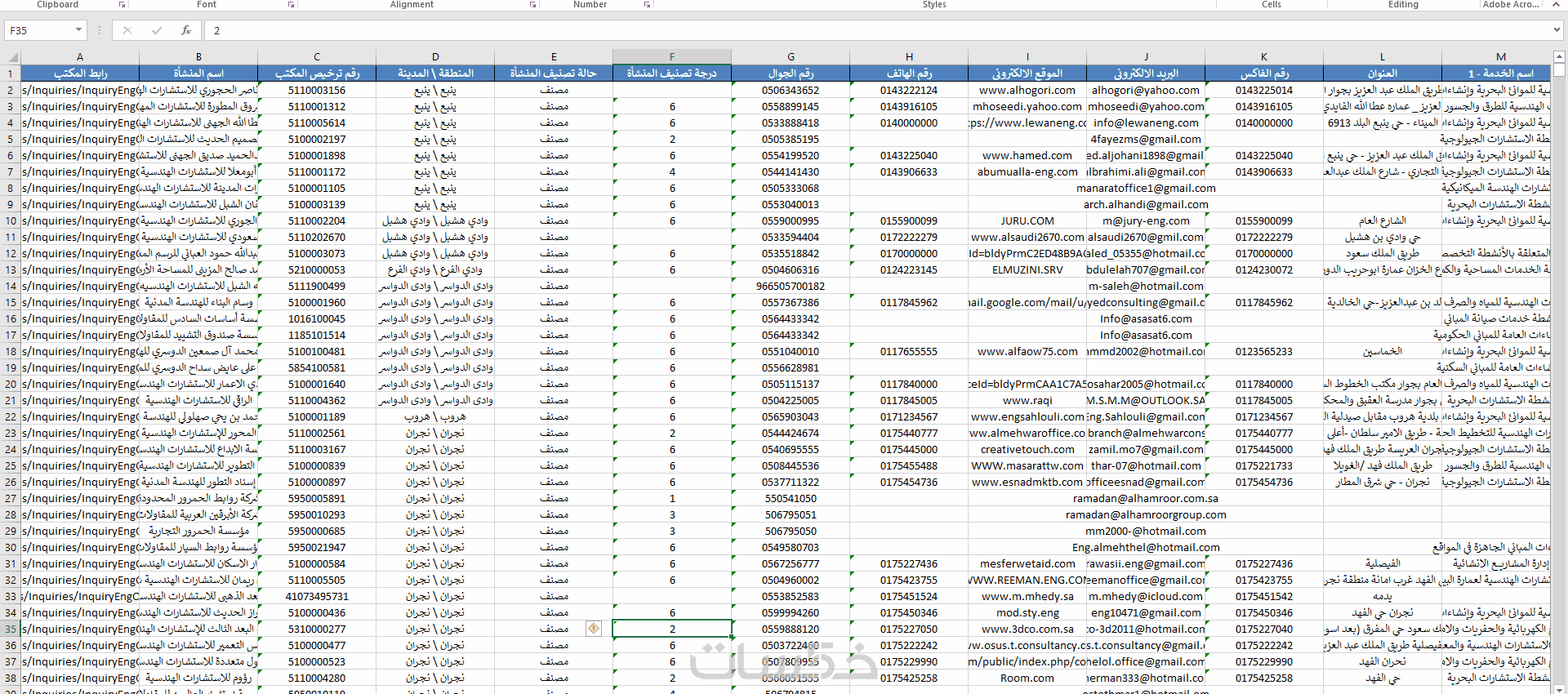Select row 35 header
Screen dimensions: 1568x694
pyautogui.click(x=11, y=629)
